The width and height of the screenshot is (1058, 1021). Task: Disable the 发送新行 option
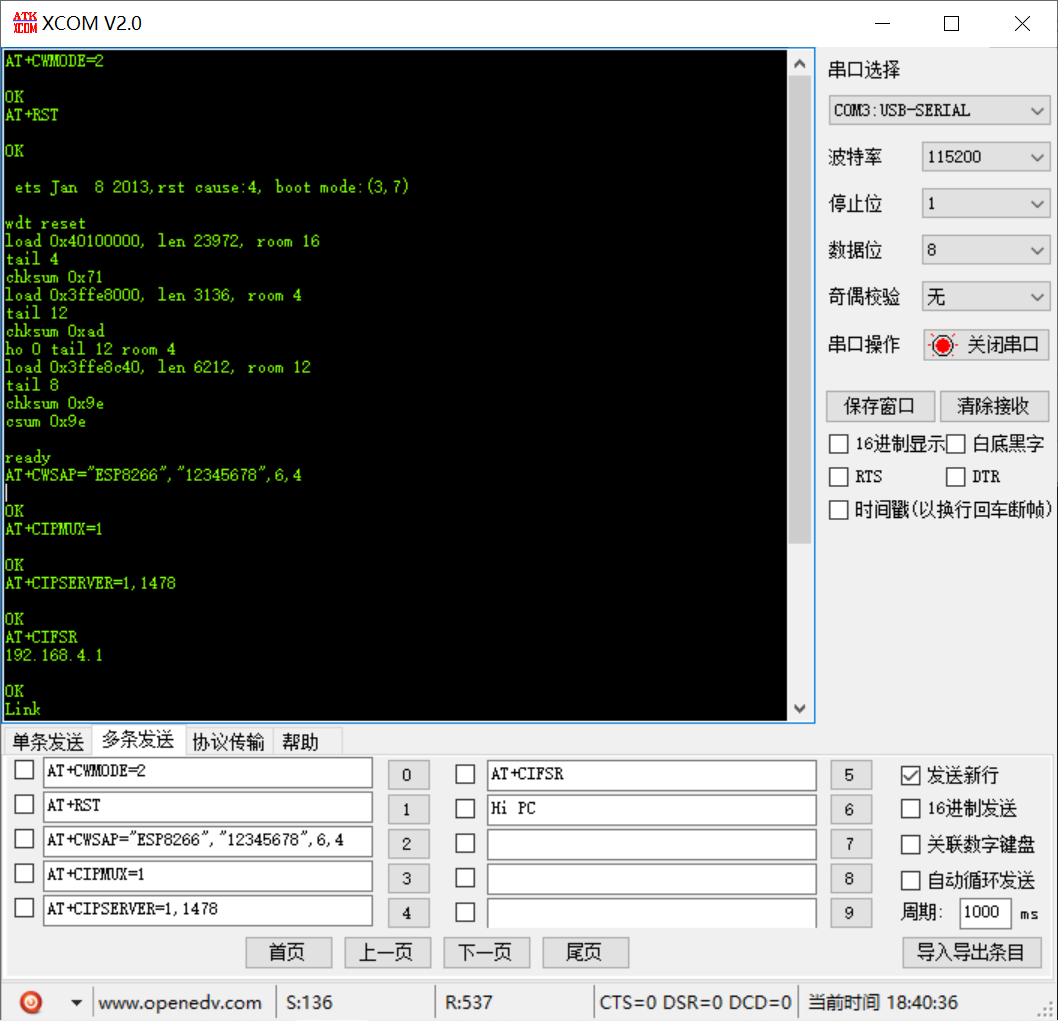[x=910, y=775]
